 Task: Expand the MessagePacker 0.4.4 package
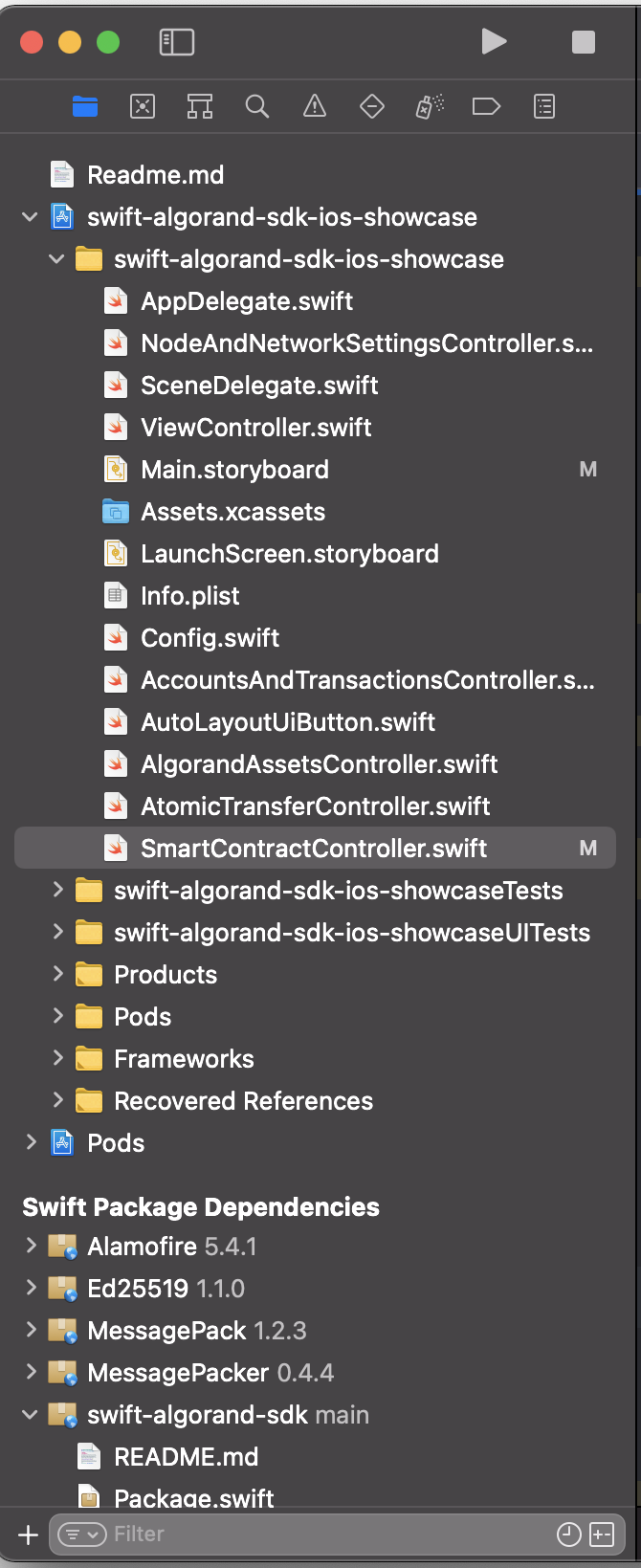click(31, 1373)
